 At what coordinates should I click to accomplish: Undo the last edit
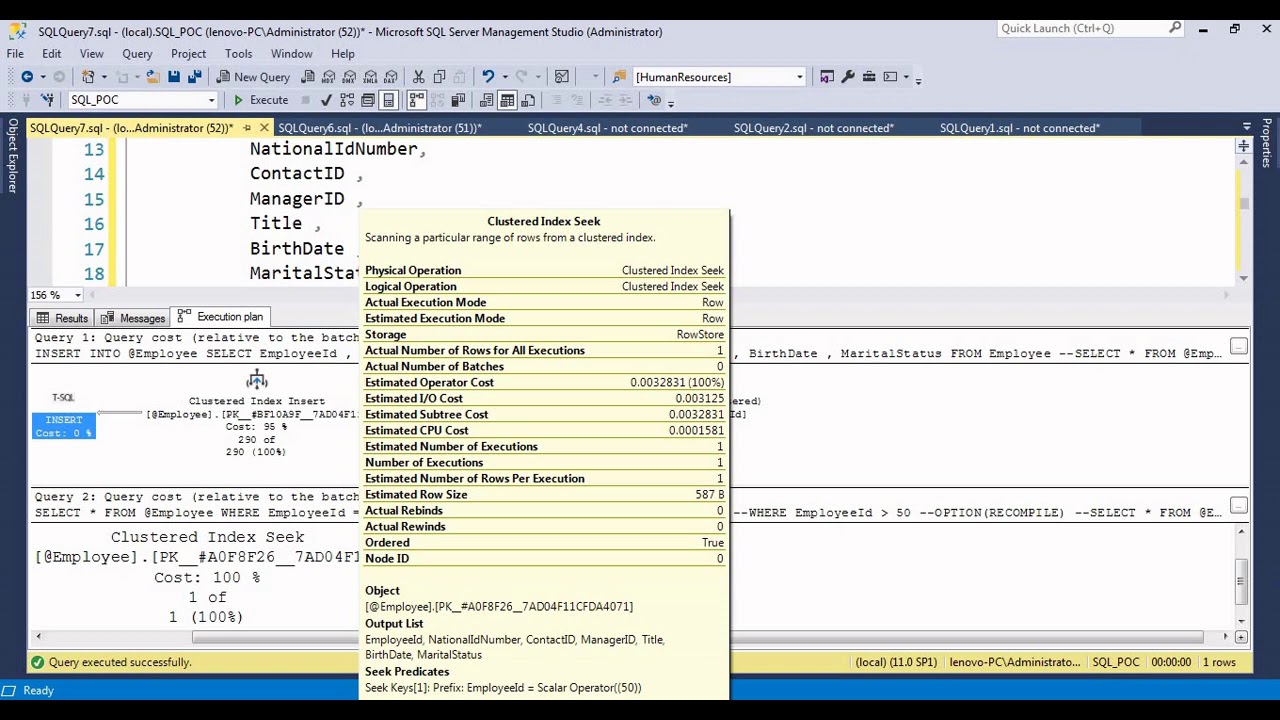click(x=487, y=77)
